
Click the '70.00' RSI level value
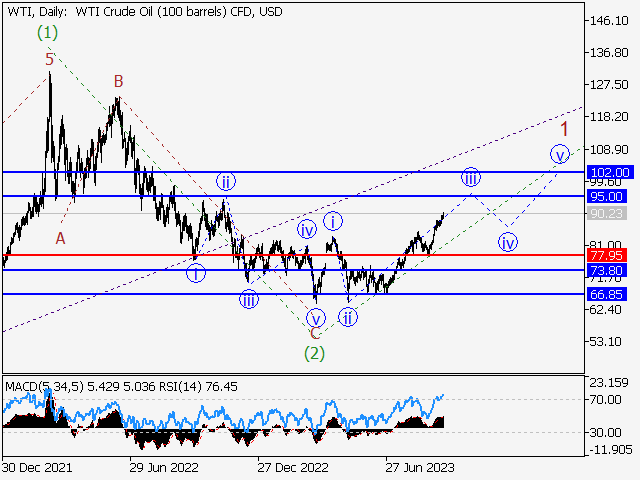point(606,399)
